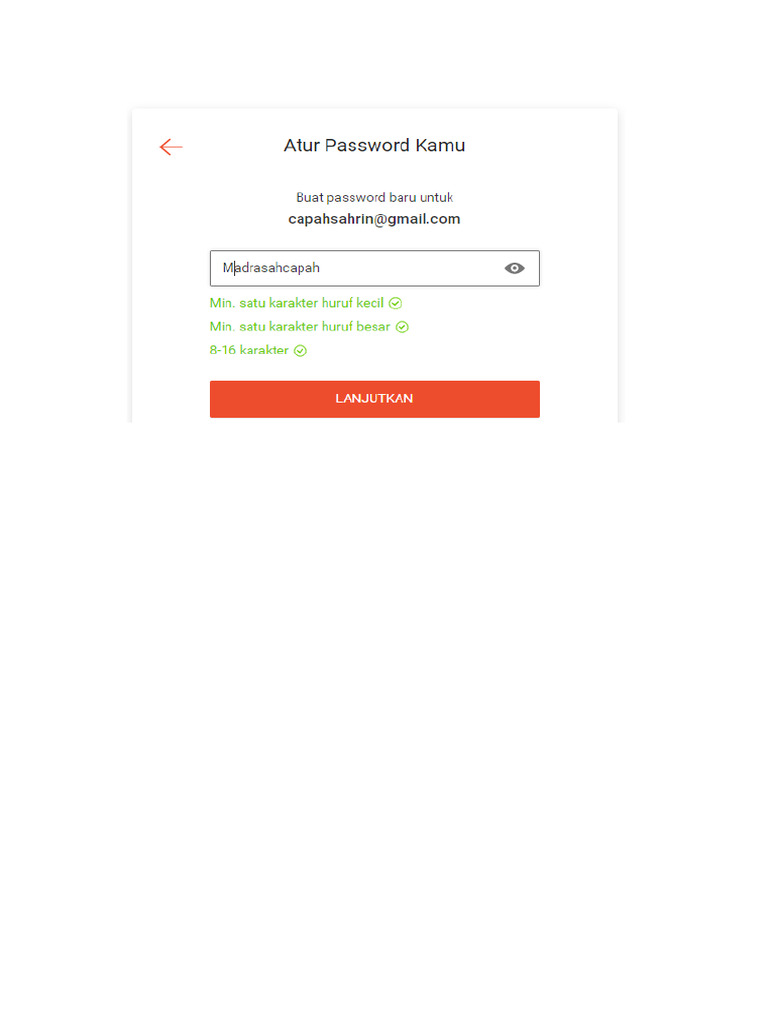Screen dimensions: 768x1024
Task: Click the red back arrow icon
Action: 171,147
